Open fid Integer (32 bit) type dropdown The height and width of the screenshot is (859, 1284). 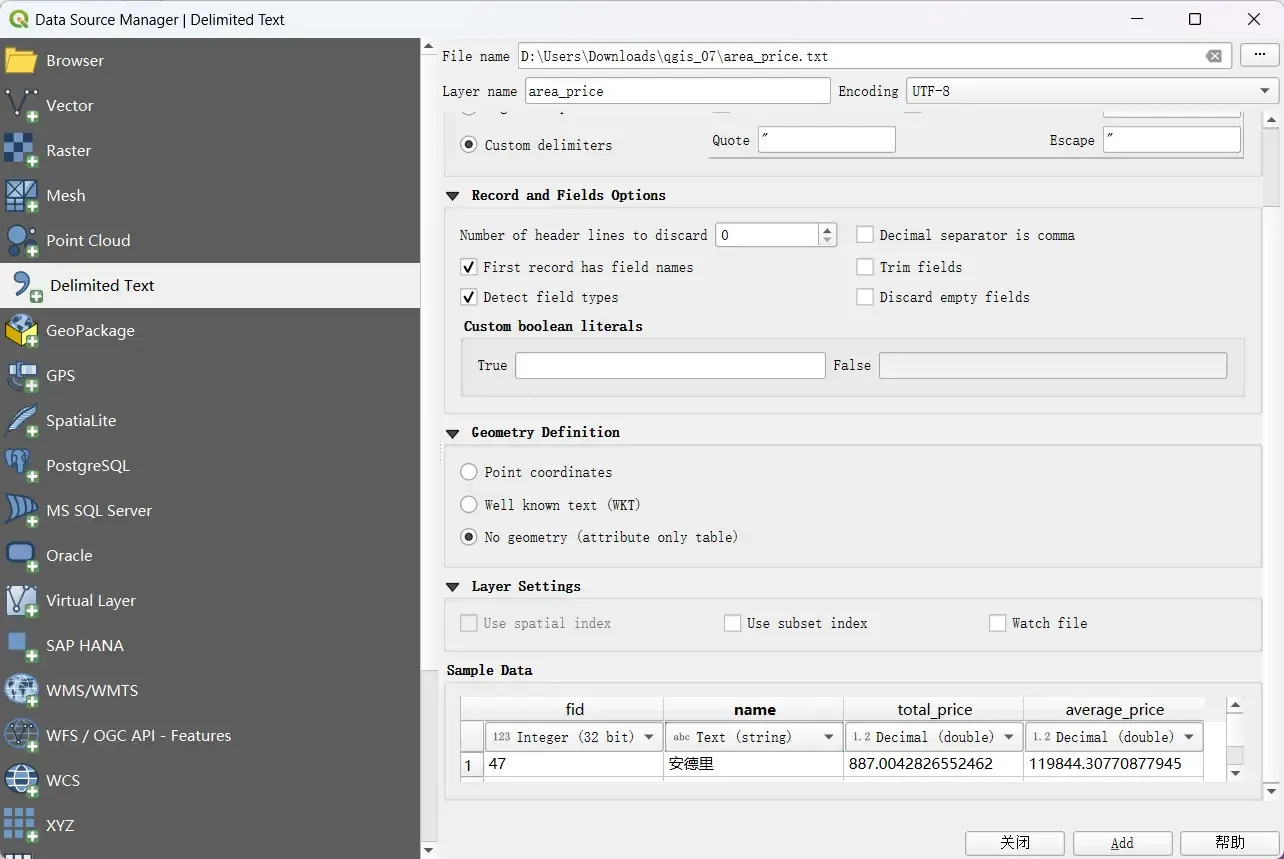pyautogui.click(x=573, y=737)
